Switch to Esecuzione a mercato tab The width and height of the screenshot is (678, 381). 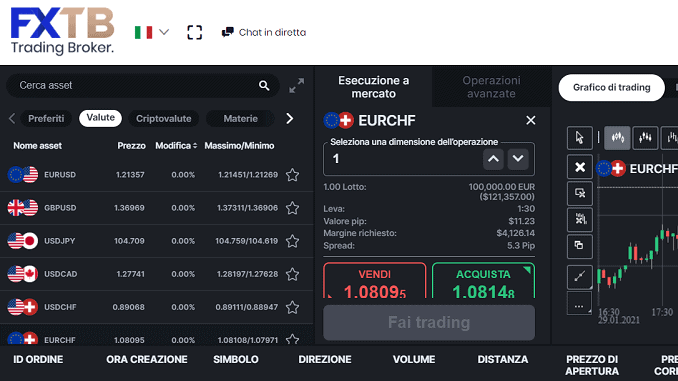click(374, 87)
